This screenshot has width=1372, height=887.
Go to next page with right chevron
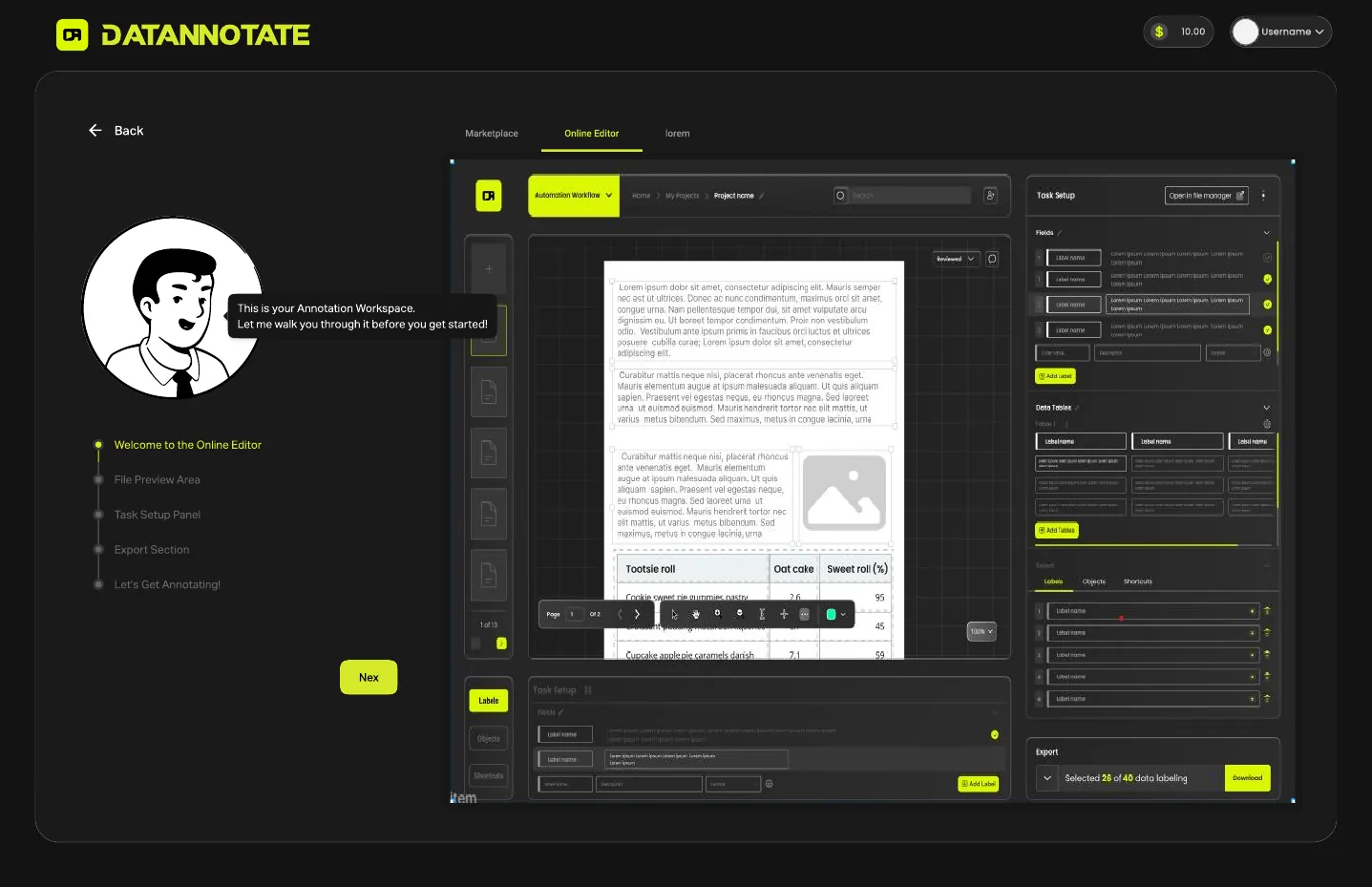(637, 614)
